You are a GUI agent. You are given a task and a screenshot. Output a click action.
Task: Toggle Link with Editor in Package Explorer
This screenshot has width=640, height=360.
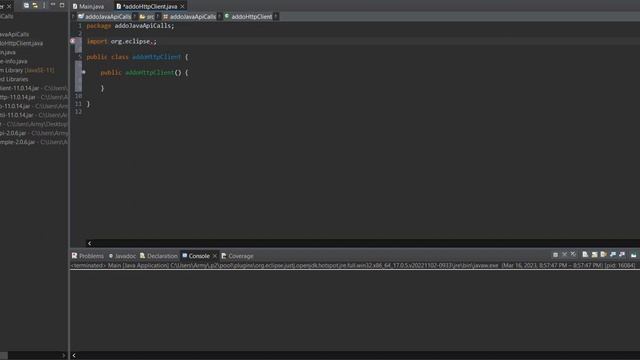[35, 5]
